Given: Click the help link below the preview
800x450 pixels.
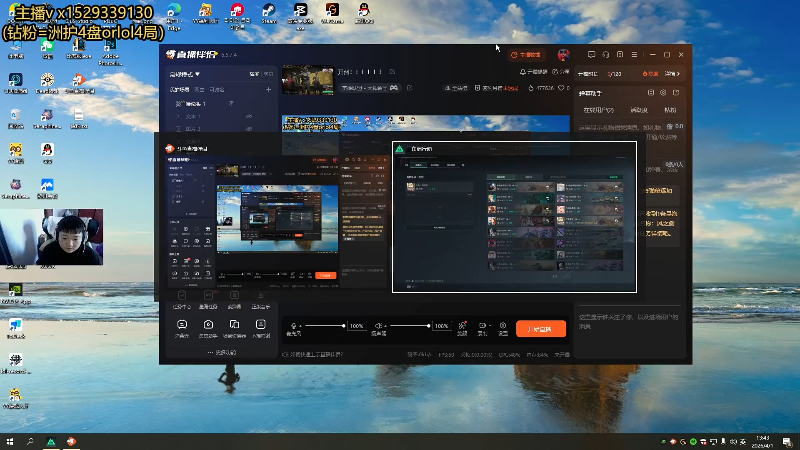Looking at the screenshot, I should pos(312,354).
